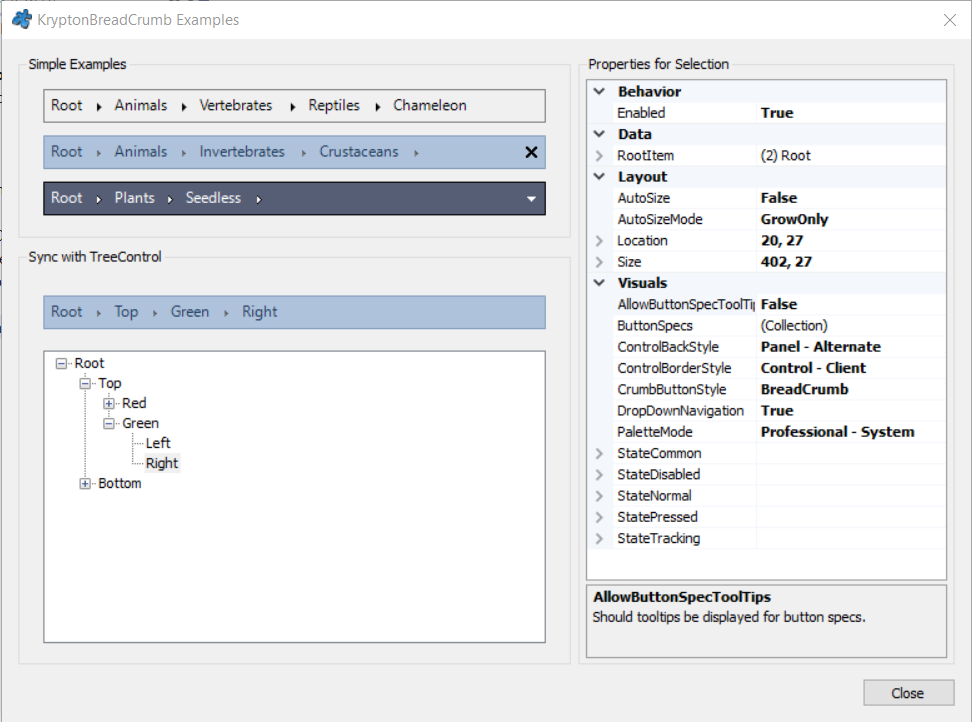Open the arrow after Vertebrates crumb

click(x=292, y=107)
